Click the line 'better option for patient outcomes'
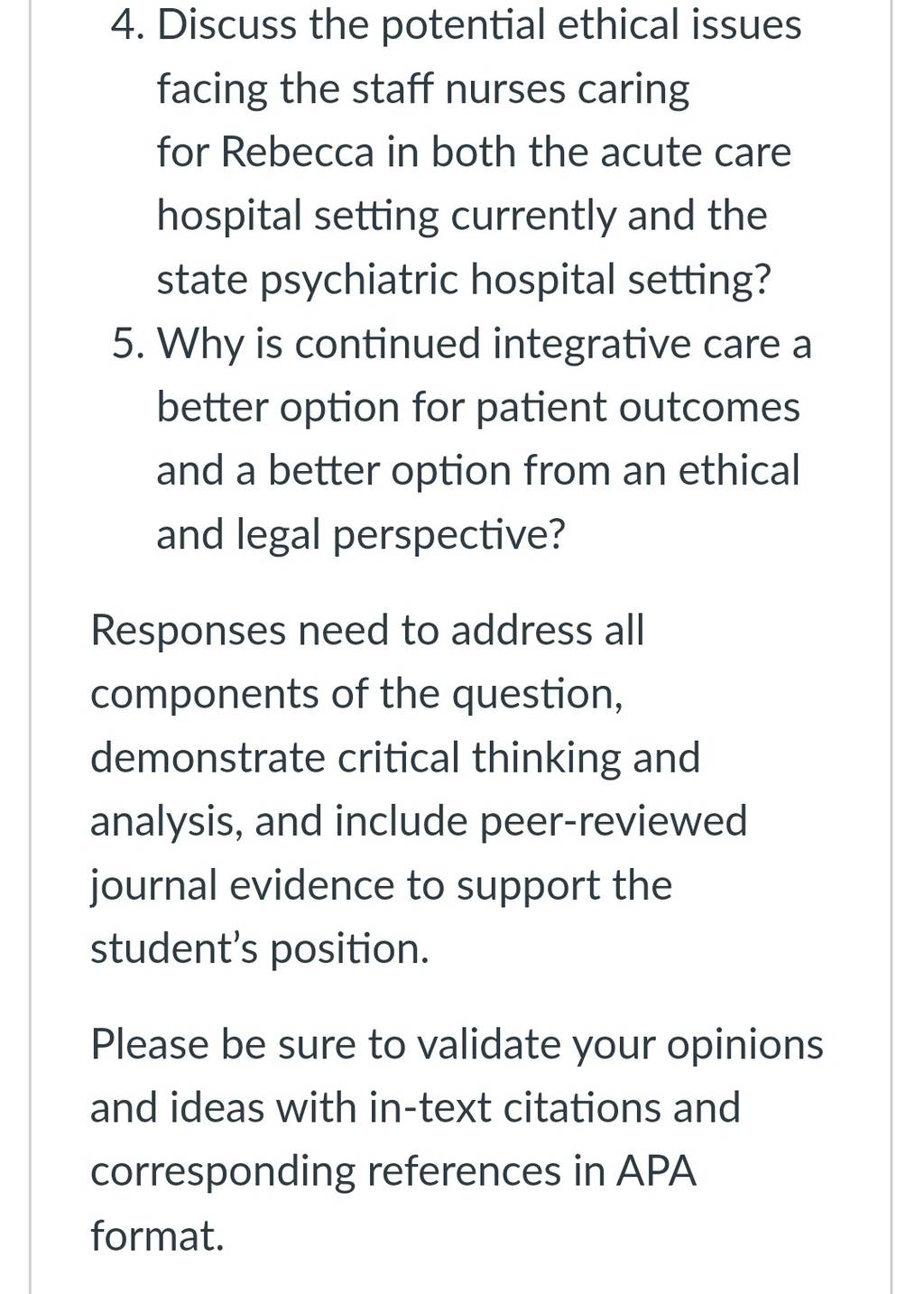 (x=478, y=407)
